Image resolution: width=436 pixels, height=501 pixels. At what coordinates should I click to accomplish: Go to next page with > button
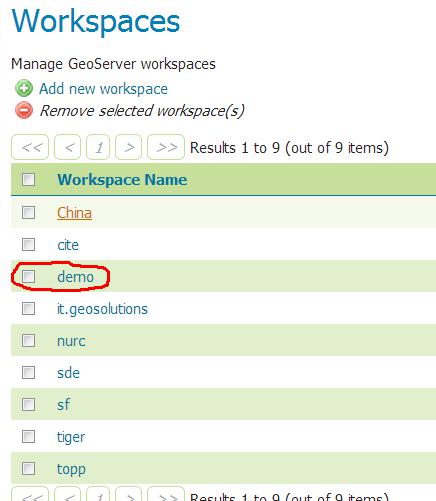[128, 147]
